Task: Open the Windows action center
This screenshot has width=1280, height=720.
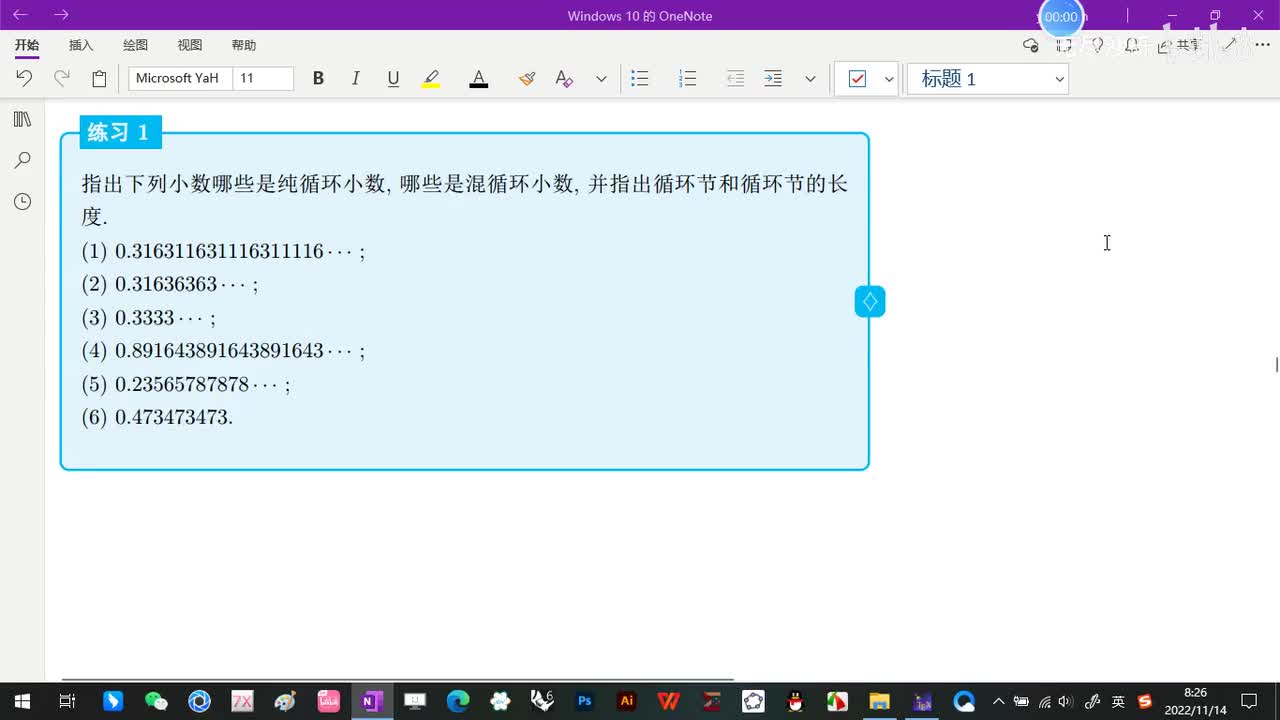Action: click(x=1249, y=701)
